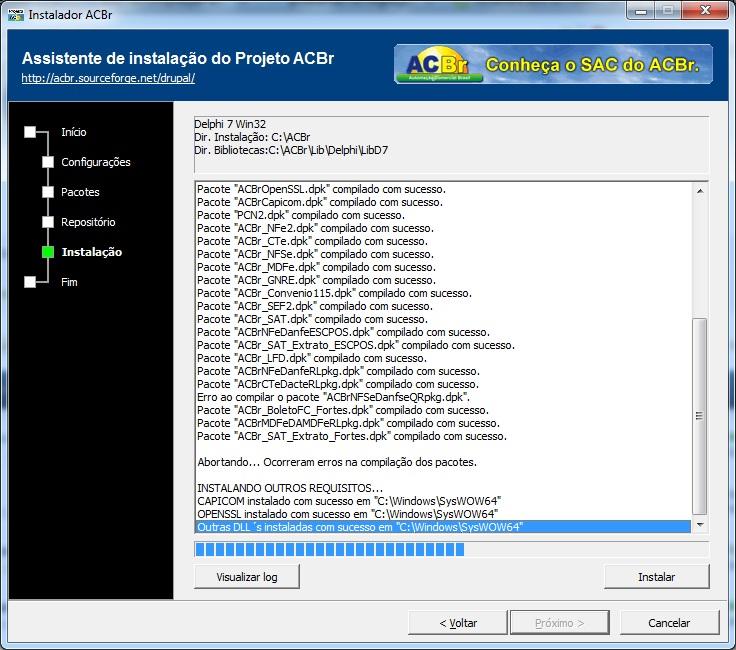The image size is (736, 650).
Task: Click the Configurações step label
Action: [96, 162]
